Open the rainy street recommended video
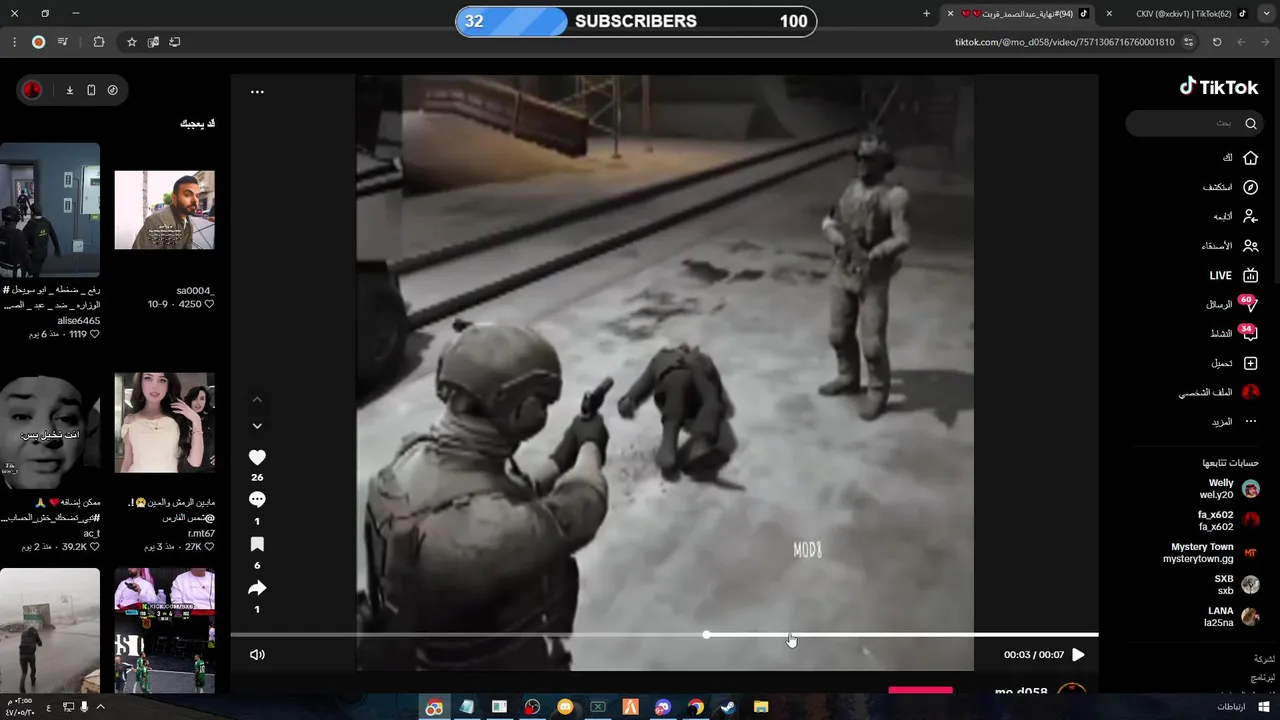Viewport: 1280px width, 720px height. [x=50, y=630]
